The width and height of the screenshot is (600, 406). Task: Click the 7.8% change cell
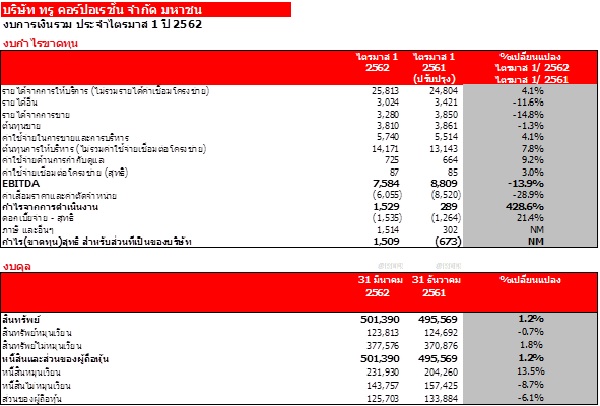tap(532, 148)
